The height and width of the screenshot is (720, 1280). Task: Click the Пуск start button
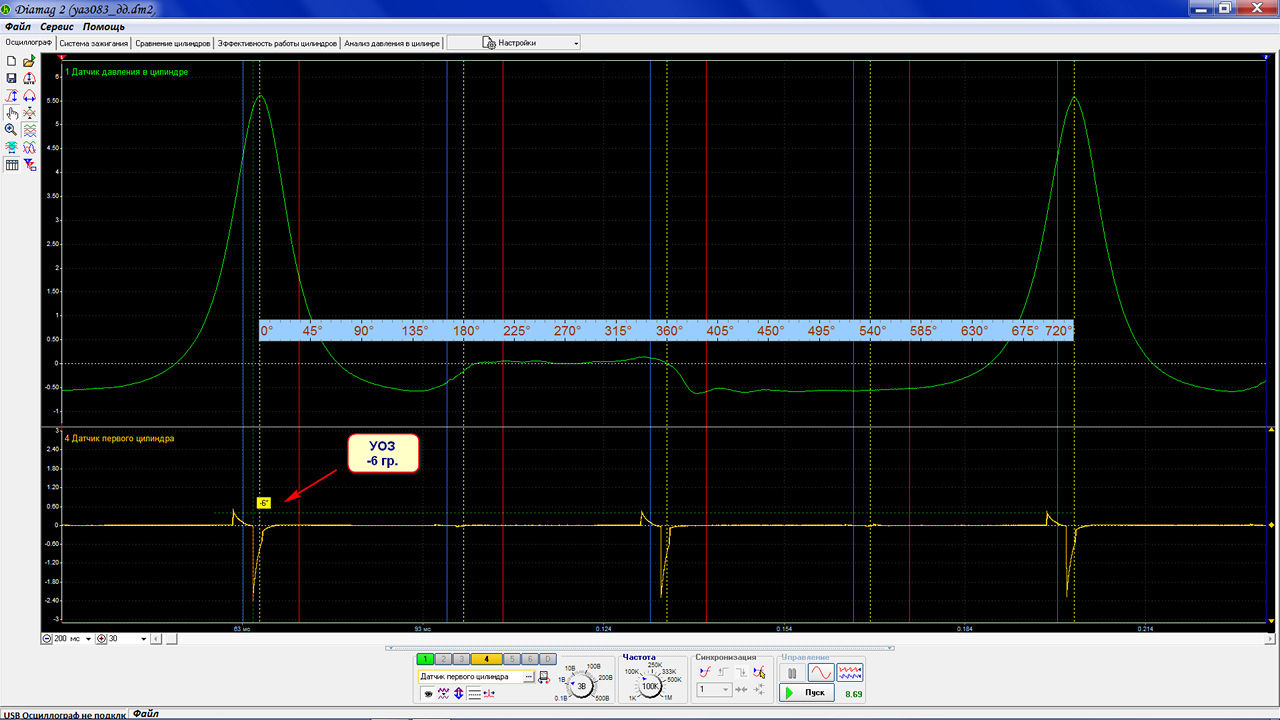[x=807, y=693]
